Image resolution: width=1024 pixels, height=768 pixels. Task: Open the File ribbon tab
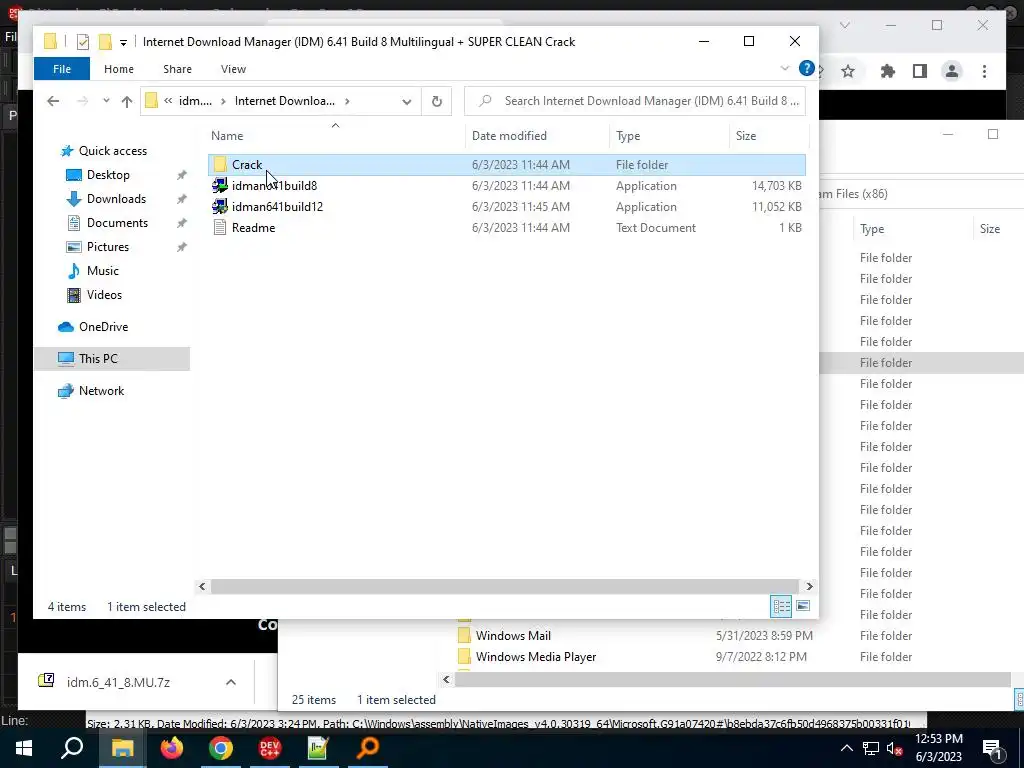point(62,69)
